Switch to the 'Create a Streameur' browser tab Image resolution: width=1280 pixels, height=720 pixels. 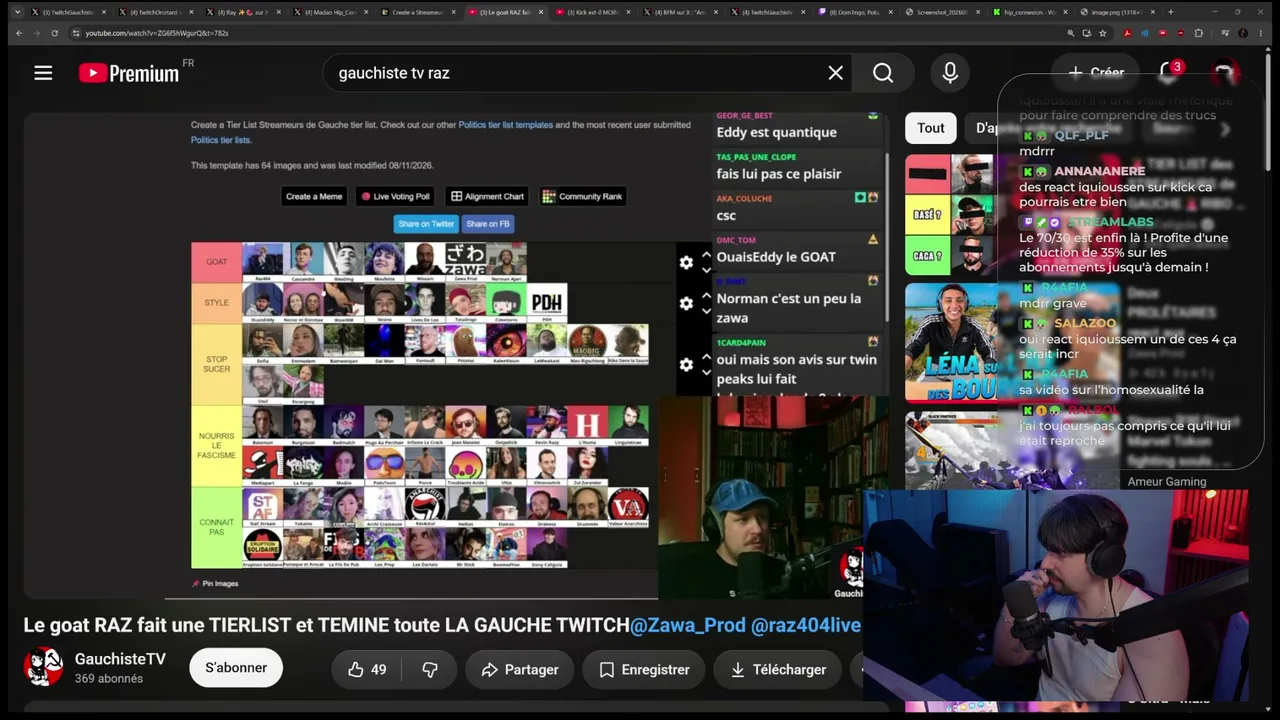click(419, 12)
